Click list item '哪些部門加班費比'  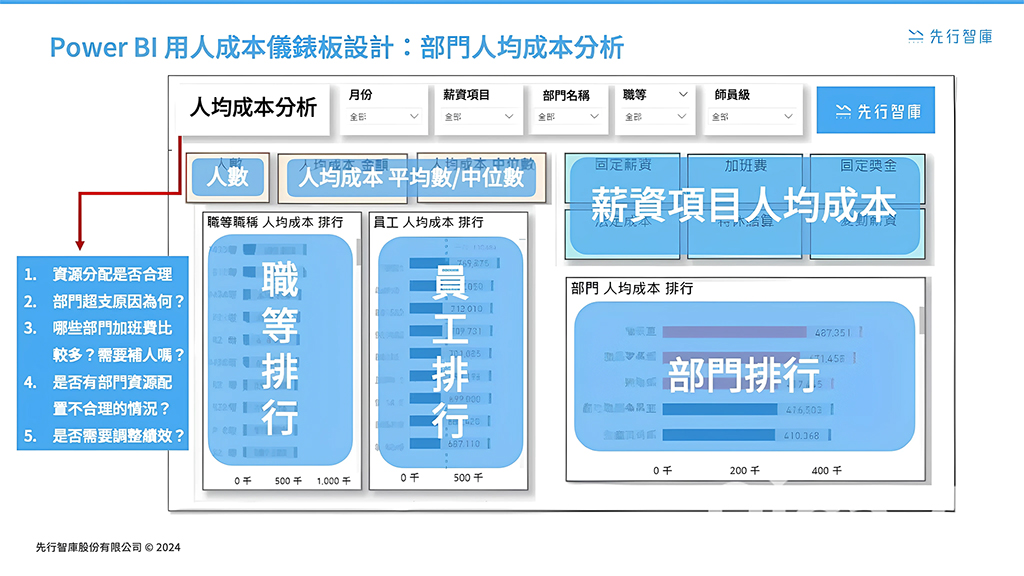coord(112,328)
